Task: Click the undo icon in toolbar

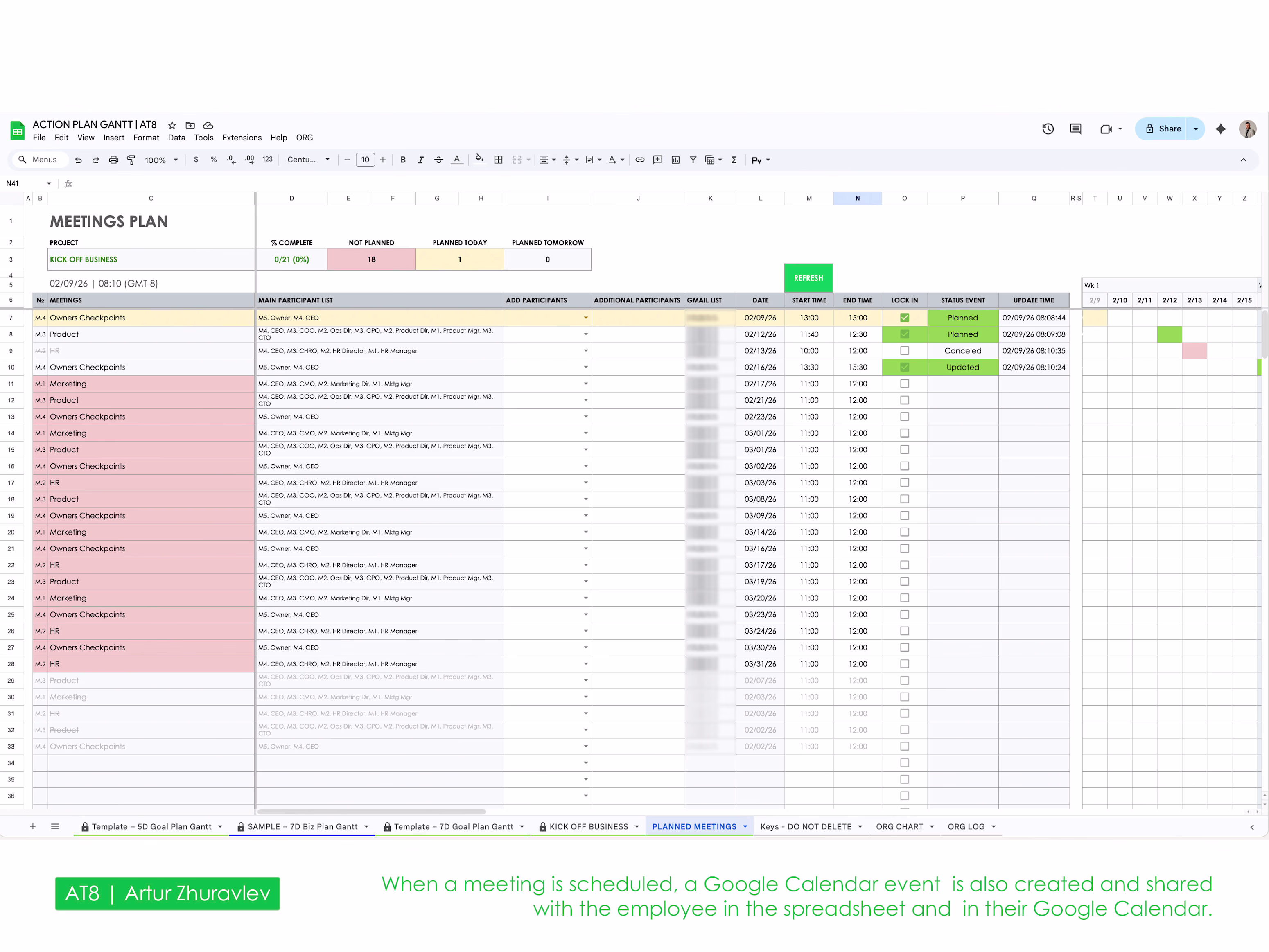Action: coord(79,160)
